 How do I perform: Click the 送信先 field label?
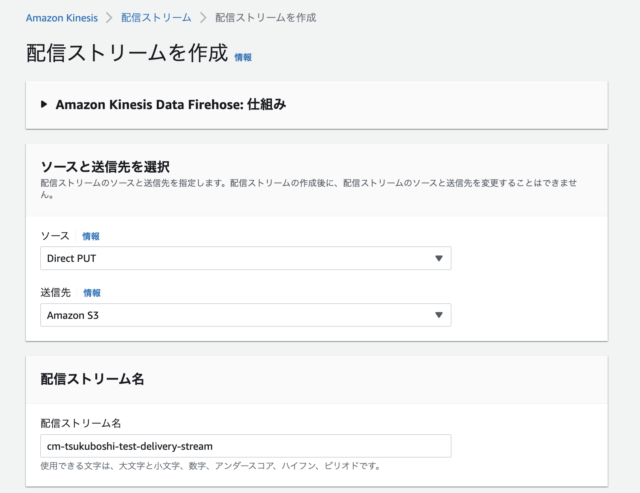pos(57,293)
